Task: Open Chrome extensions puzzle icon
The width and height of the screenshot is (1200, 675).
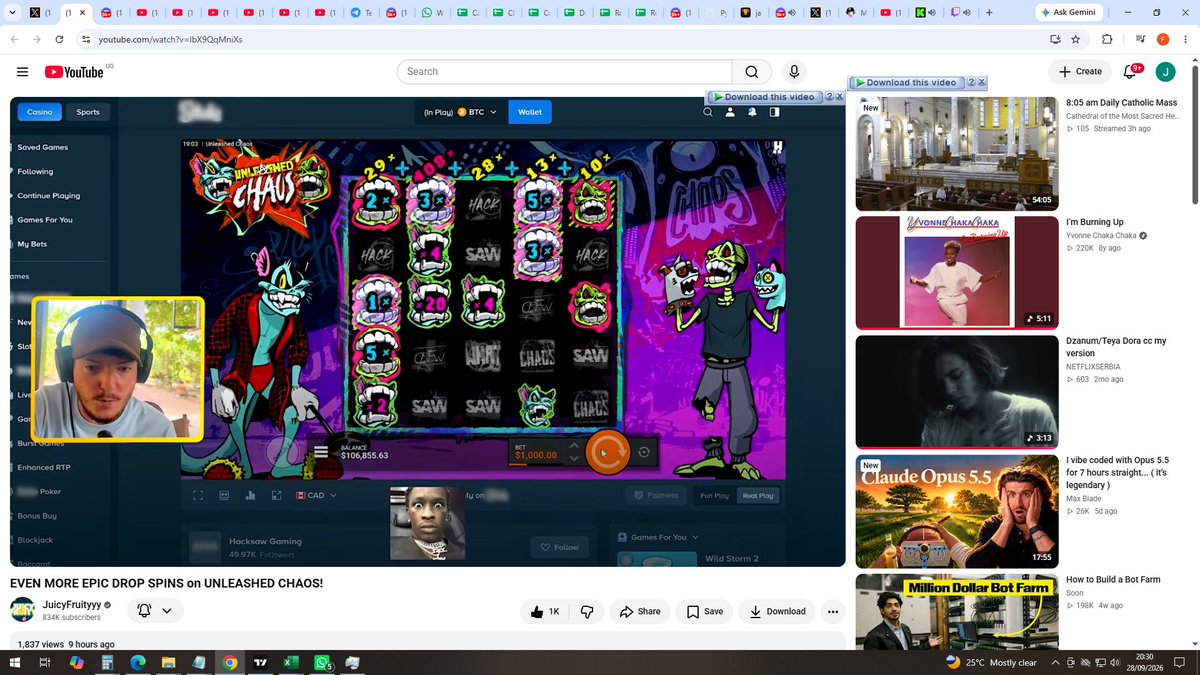Action: 1107,39
